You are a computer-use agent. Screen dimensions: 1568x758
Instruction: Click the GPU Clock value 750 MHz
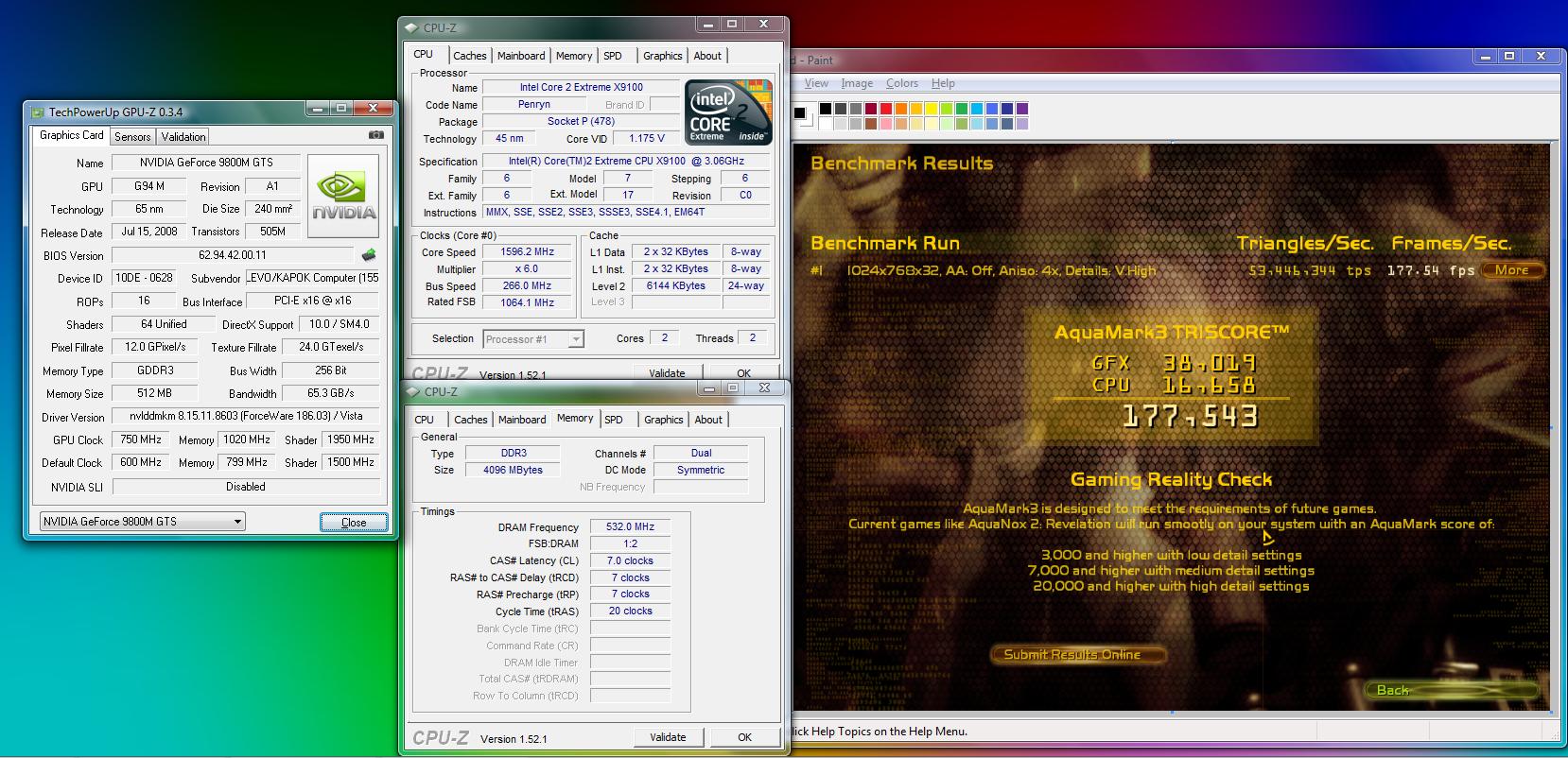coord(141,439)
